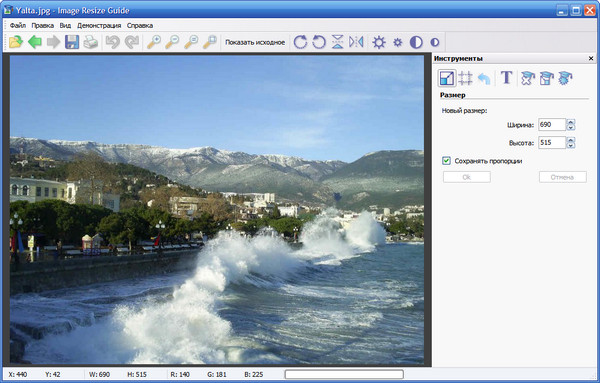The width and height of the screenshot is (600, 383).
Task: Redo the action in the toolbar
Action: tap(132, 42)
